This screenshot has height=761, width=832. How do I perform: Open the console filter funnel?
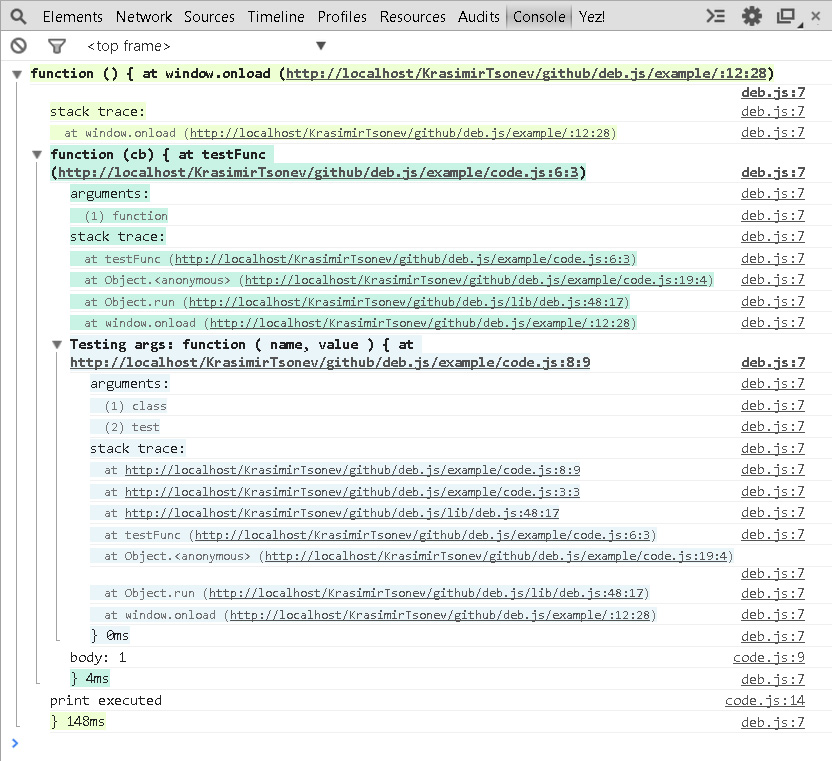coord(56,45)
